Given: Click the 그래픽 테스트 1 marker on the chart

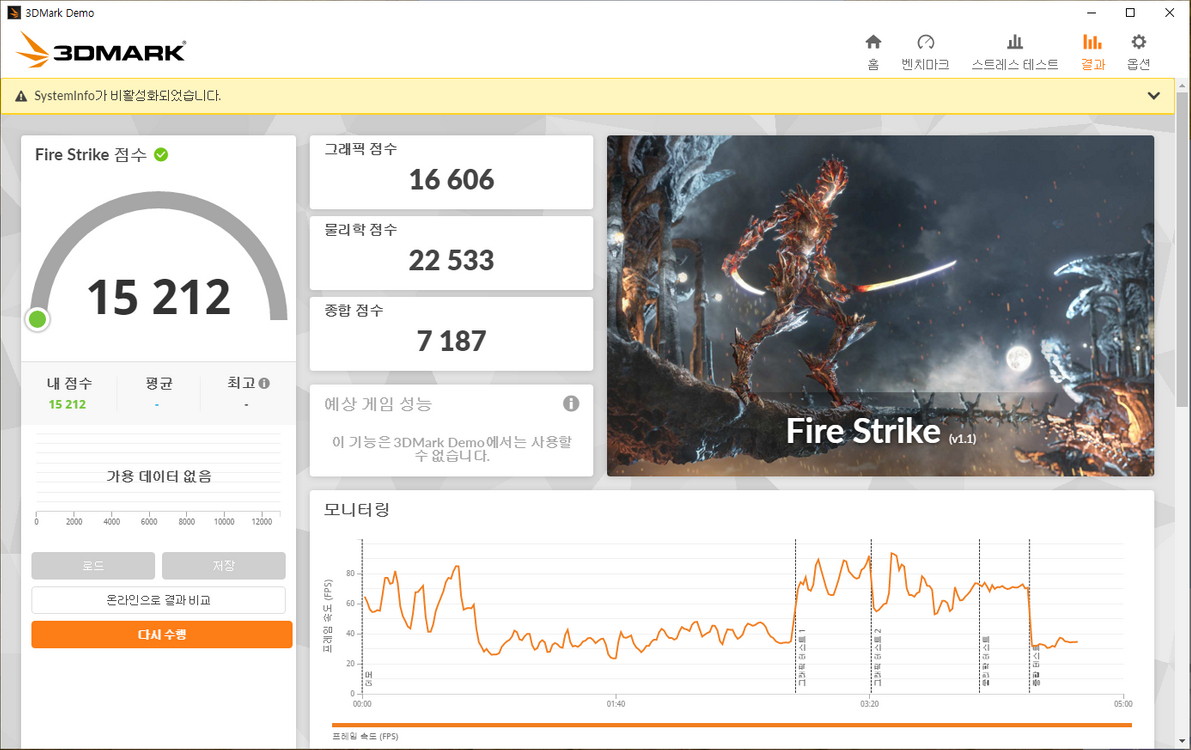Looking at the screenshot, I should pos(802,657).
